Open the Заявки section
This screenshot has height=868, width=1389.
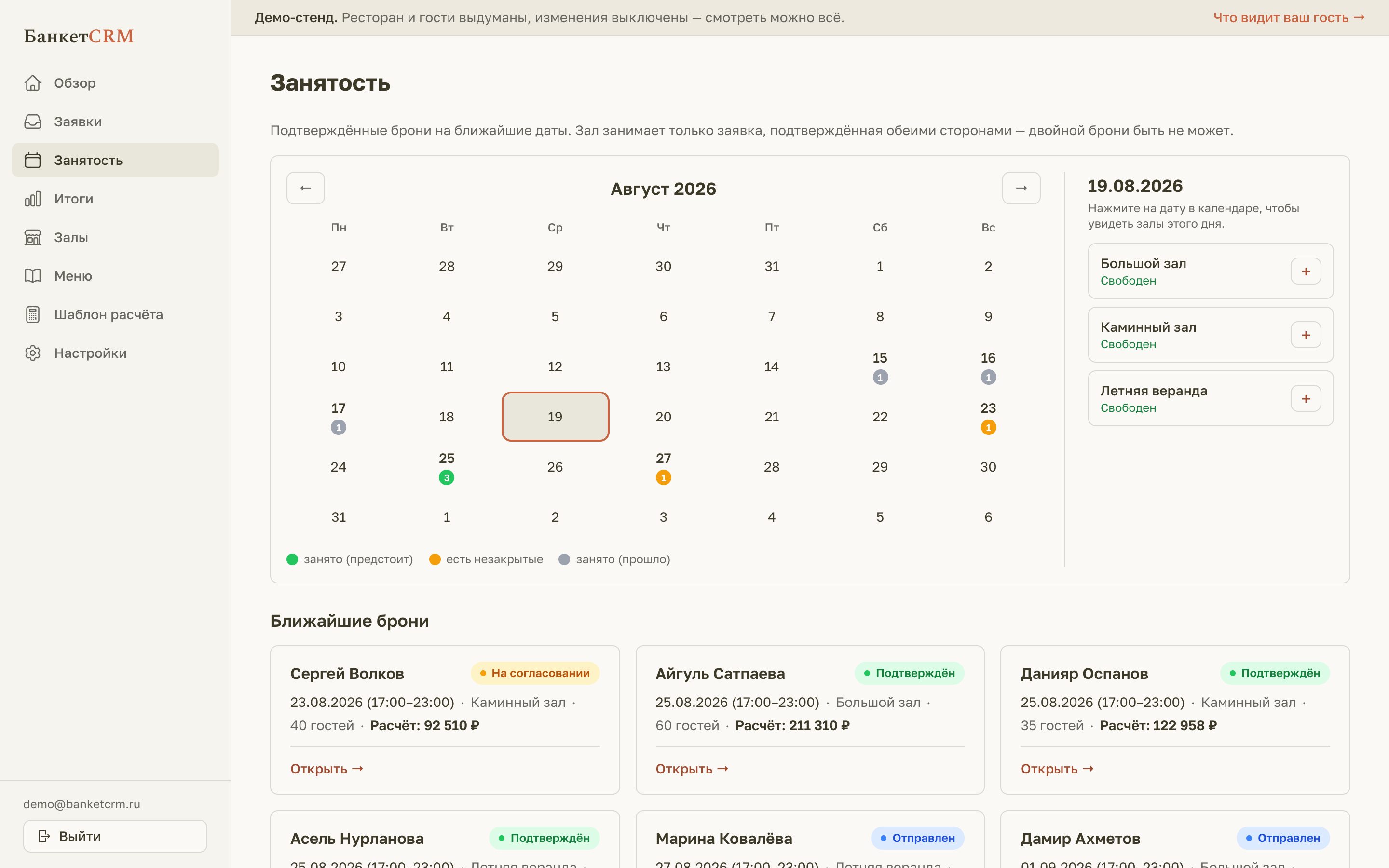coord(115,122)
